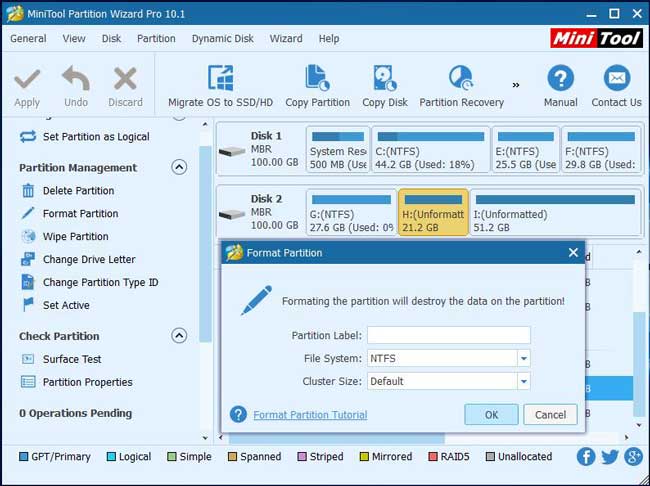This screenshot has height=486, width=650.
Task: Run Surface Test on partition
Action: pos(61,359)
